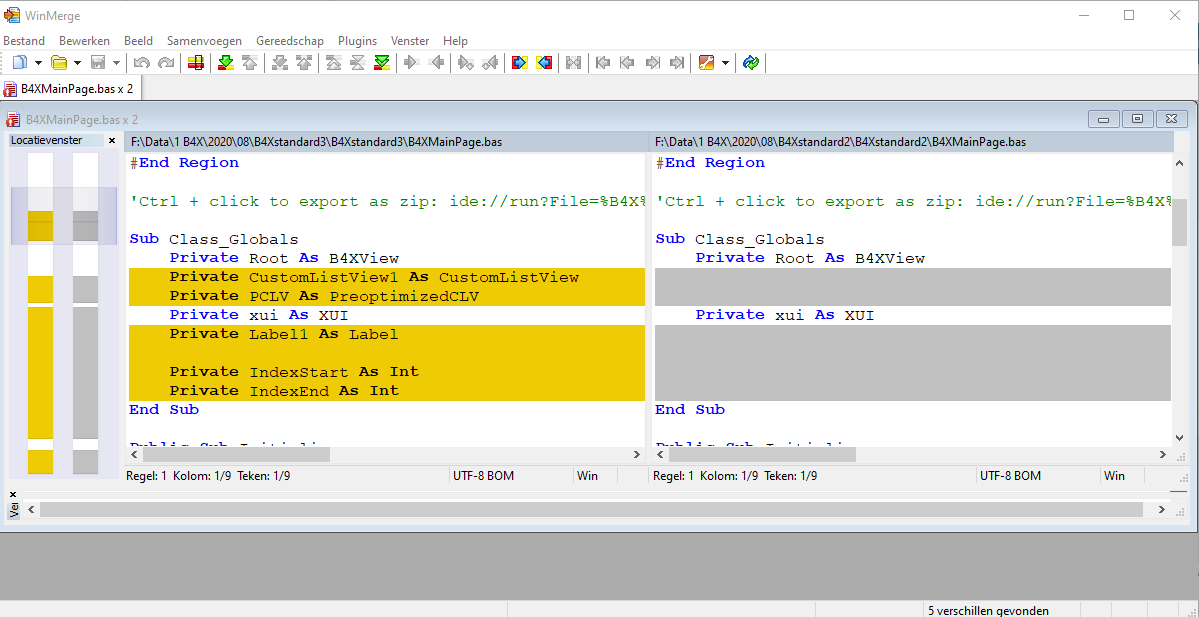Click the Previous File navigation icon
Screen dimensions: 1199x617
(x=628, y=63)
